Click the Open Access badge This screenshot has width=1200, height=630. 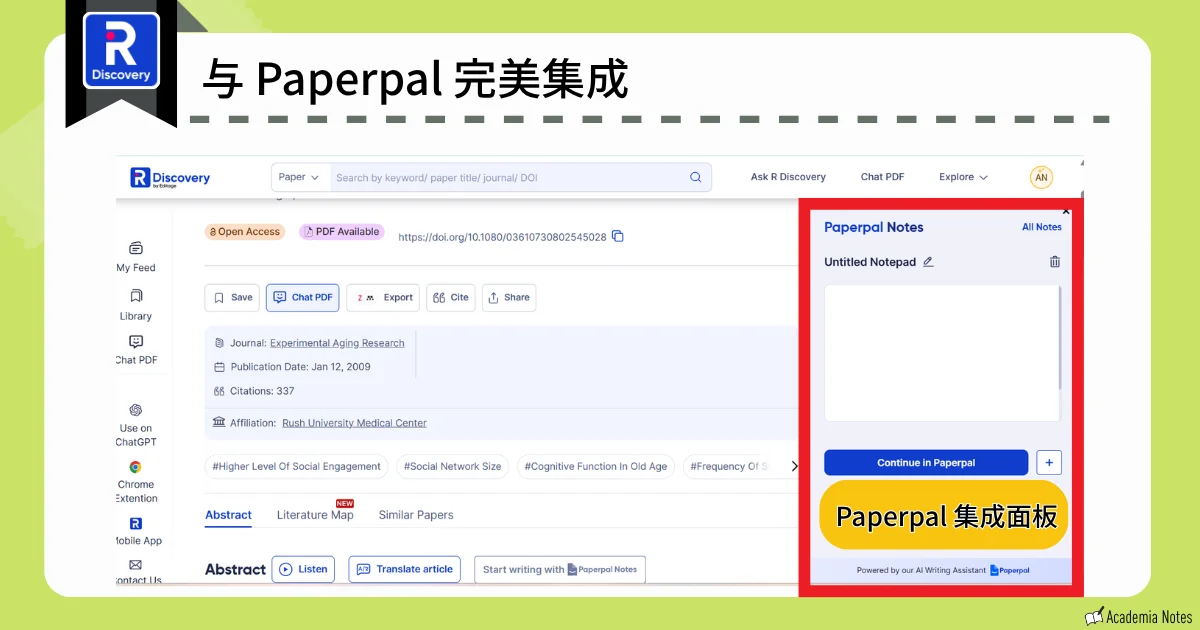pos(245,232)
